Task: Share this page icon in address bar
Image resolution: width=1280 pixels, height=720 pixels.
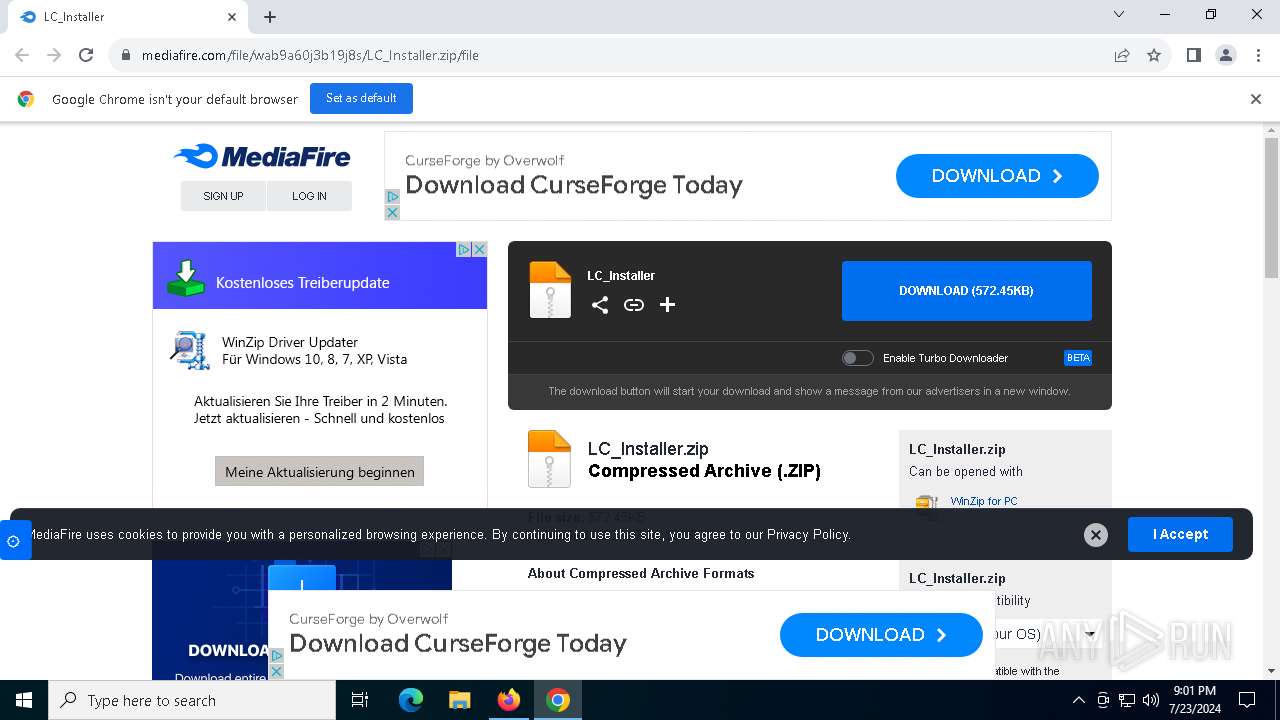Action: [x=1122, y=55]
